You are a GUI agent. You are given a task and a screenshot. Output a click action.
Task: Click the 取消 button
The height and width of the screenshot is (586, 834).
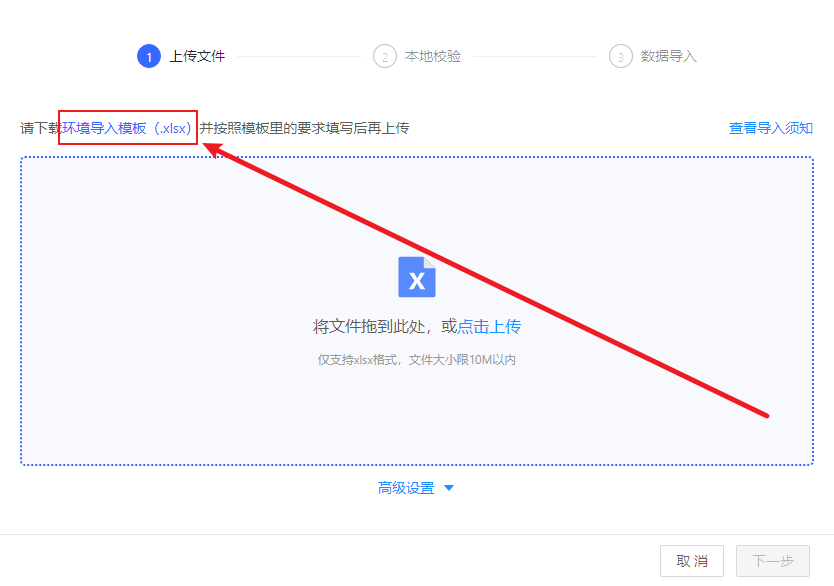pyautogui.click(x=692, y=561)
